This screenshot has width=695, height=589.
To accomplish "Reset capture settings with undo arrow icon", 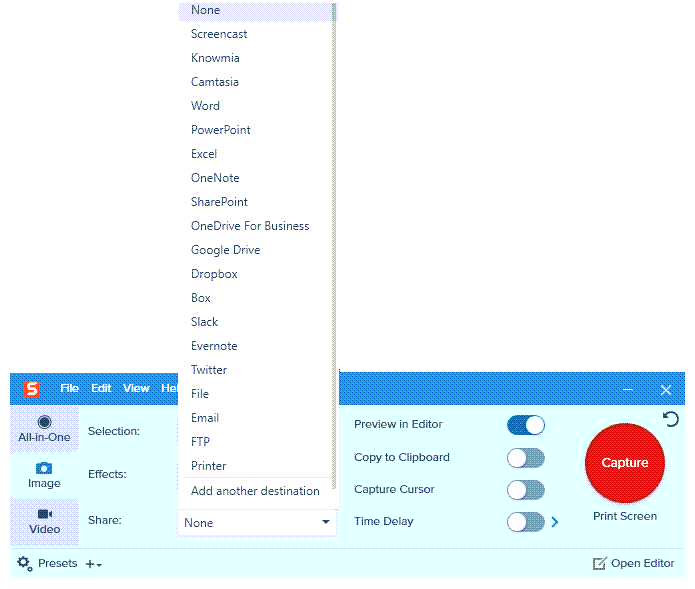I will [x=671, y=419].
